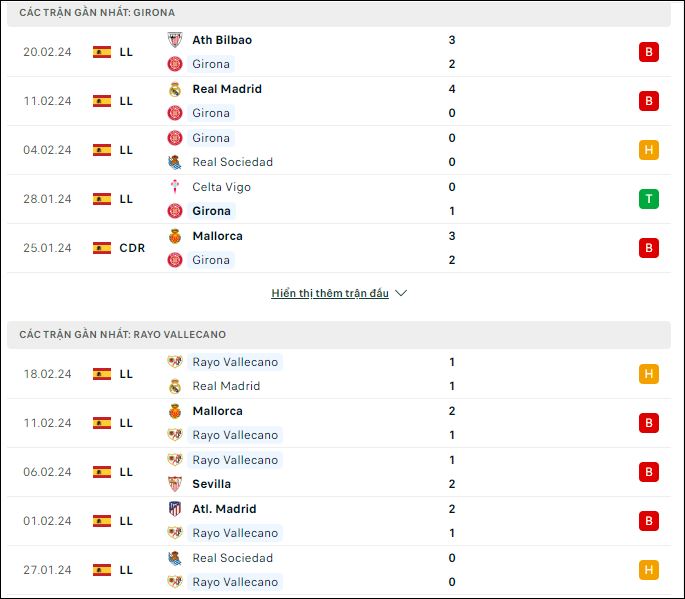Click Mallorca crest in 25.01.24 cup match
This screenshot has height=599, width=685.
click(x=175, y=236)
